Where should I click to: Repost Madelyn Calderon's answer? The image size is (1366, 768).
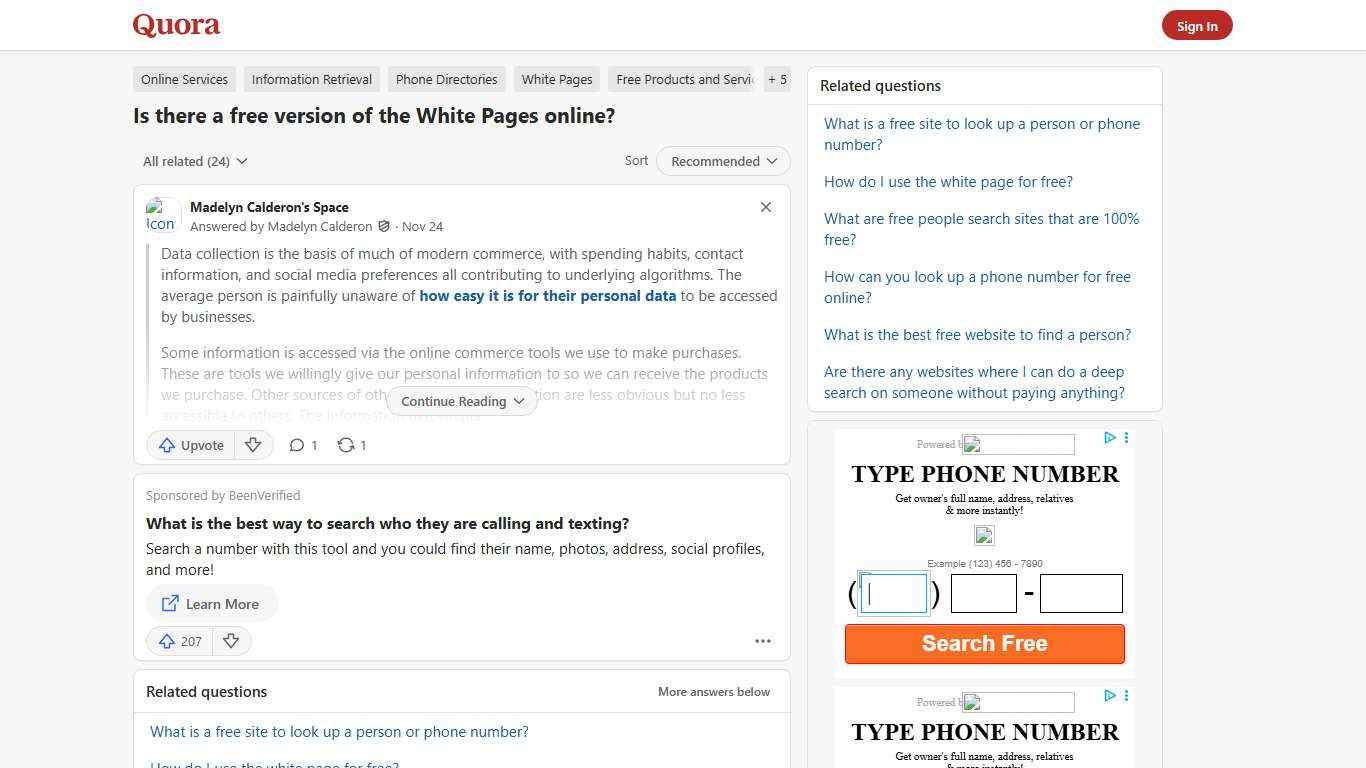pyautogui.click(x=351, y=445)
